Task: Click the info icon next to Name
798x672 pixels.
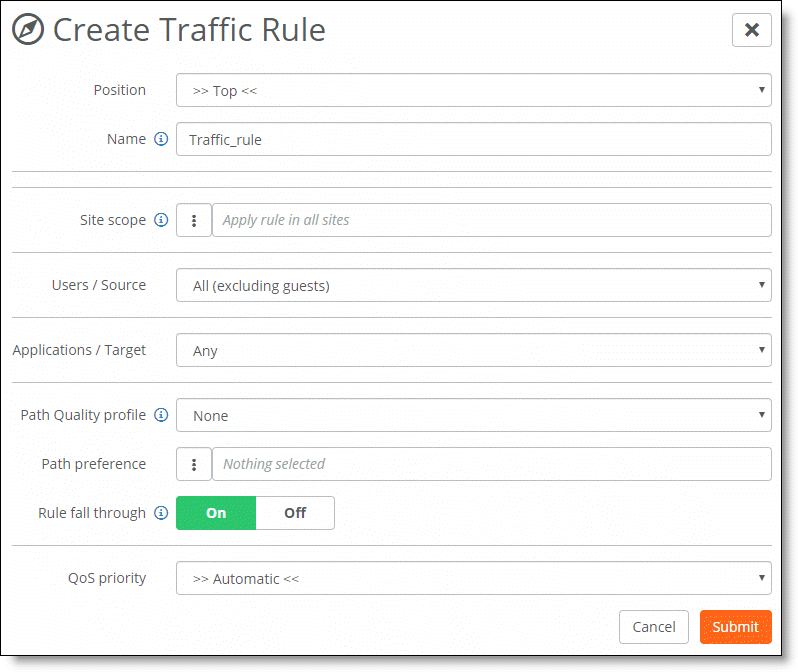Action: click(161, 139)
